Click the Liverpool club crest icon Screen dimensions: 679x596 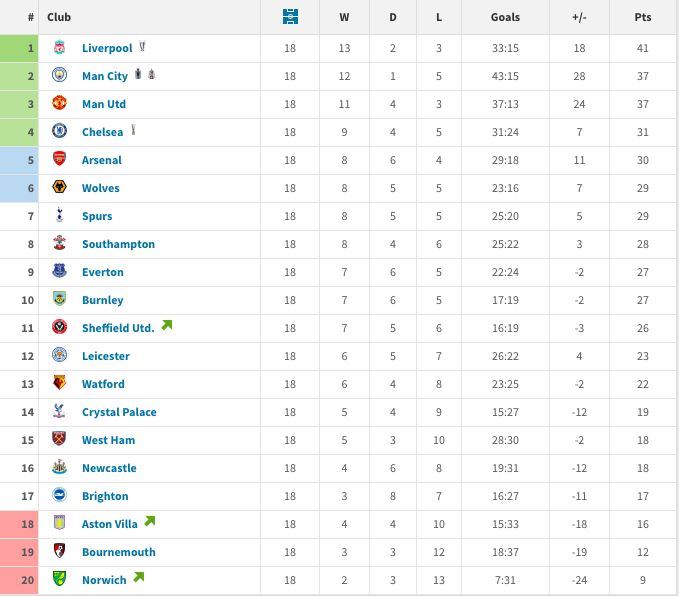click(x=59, y=47)
